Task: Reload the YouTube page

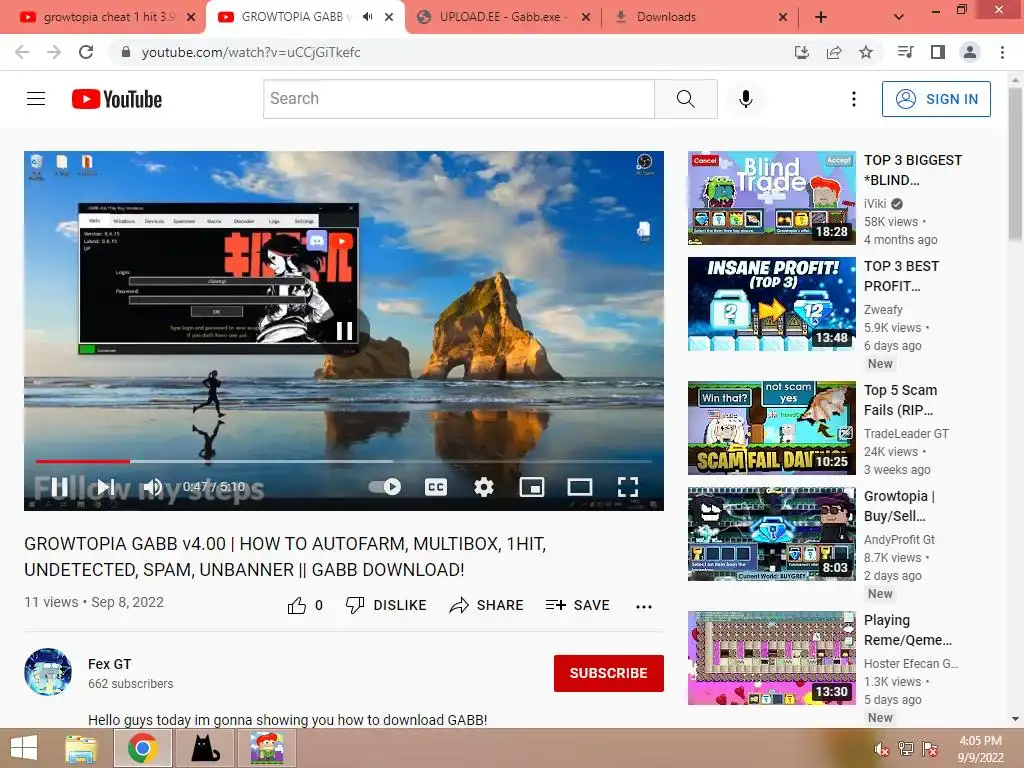Action: tap(86, 52)
